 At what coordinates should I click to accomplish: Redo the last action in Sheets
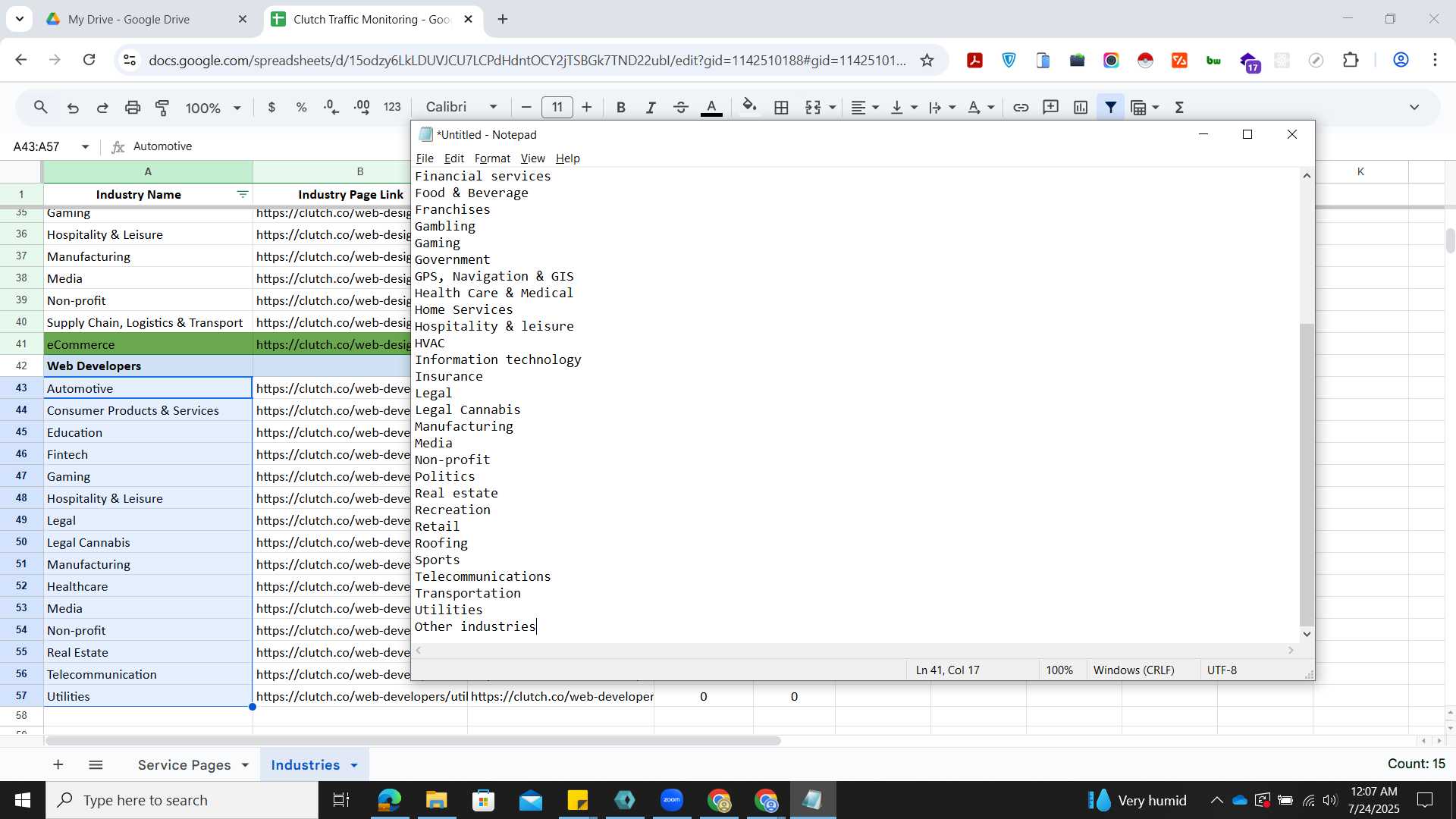(x=102, y=108)
